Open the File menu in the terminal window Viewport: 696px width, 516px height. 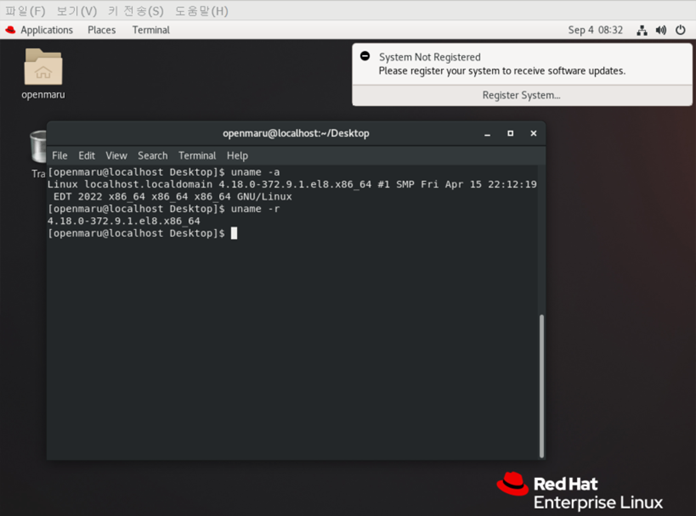point(59,156)
